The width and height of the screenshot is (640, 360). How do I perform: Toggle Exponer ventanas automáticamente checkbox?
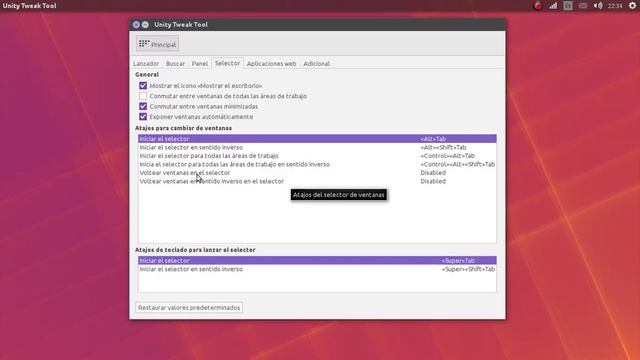click(x=143, y=117)
